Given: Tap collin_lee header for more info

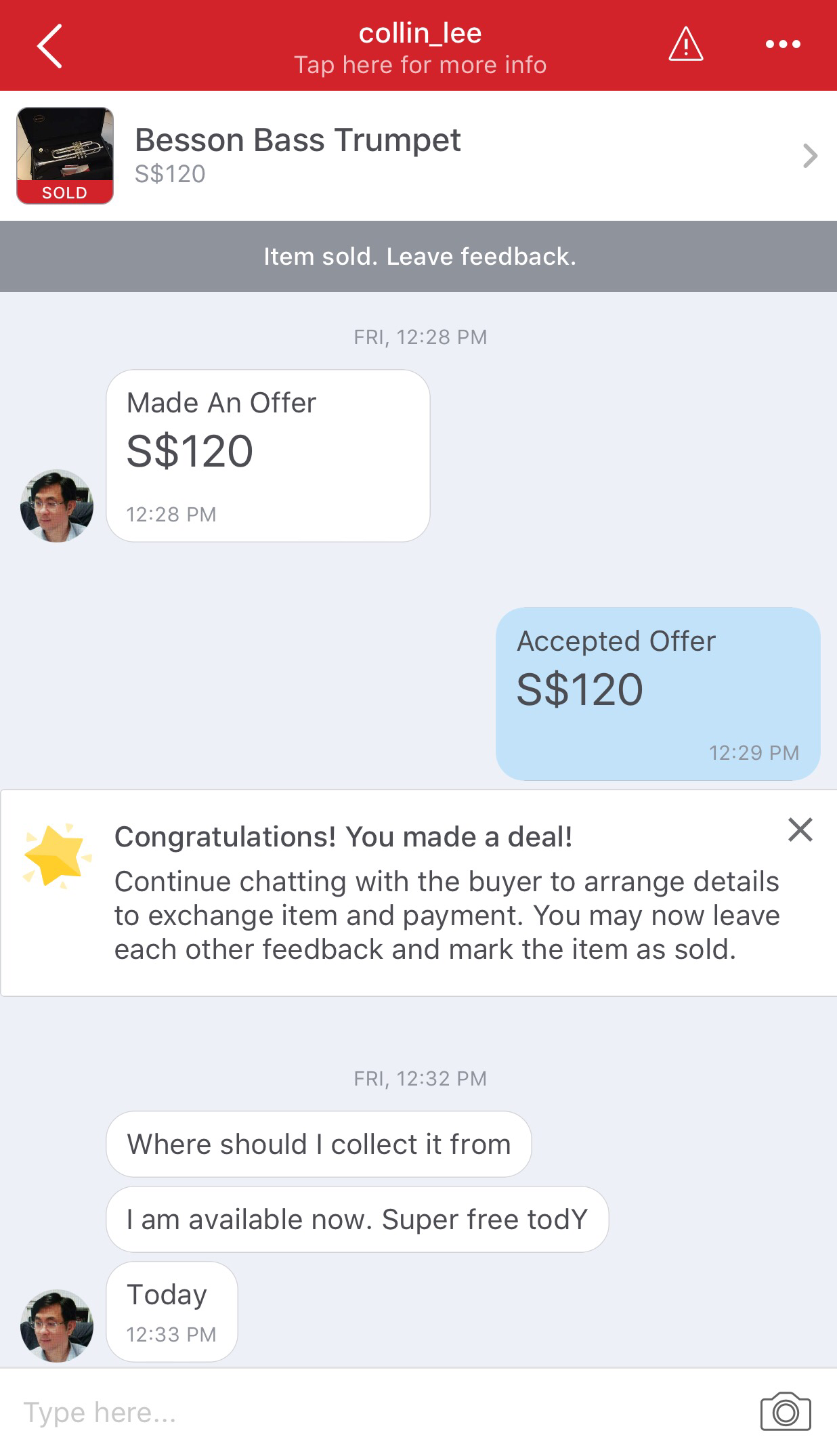Looking at the screenshot, I should pyautogui.click(x=420, y=47).
